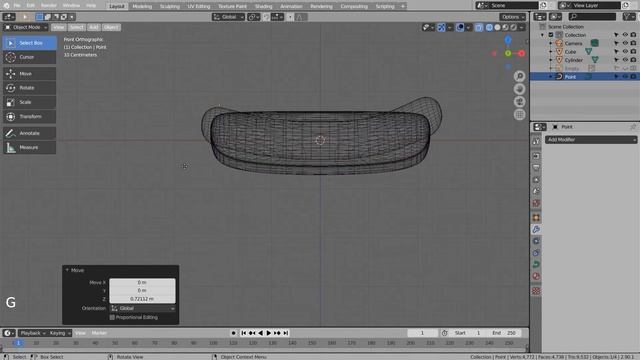Collapse the Move operator panel
The image size is (640, 360).
67,270
